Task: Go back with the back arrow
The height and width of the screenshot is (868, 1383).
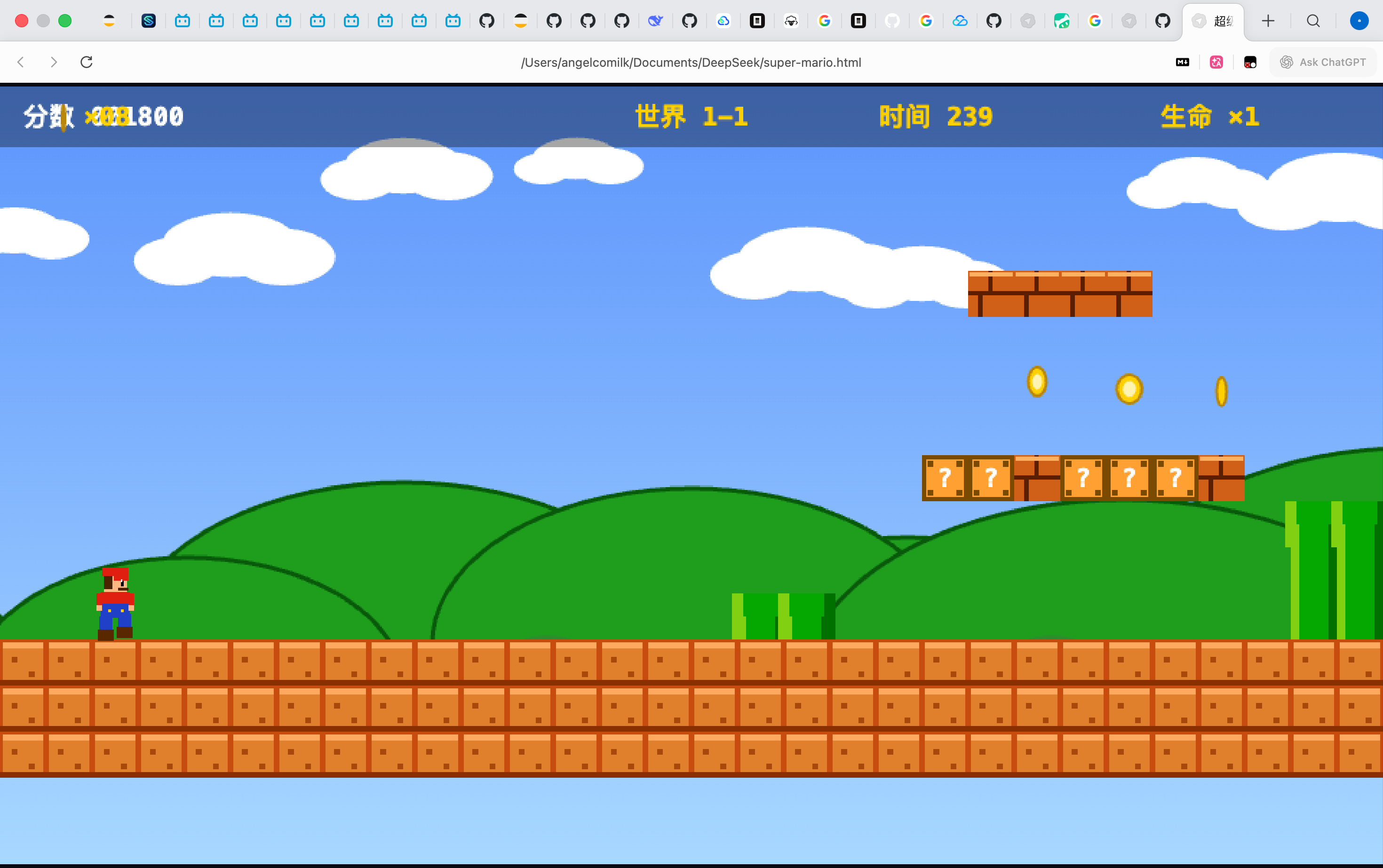Action: coord(21,62)
